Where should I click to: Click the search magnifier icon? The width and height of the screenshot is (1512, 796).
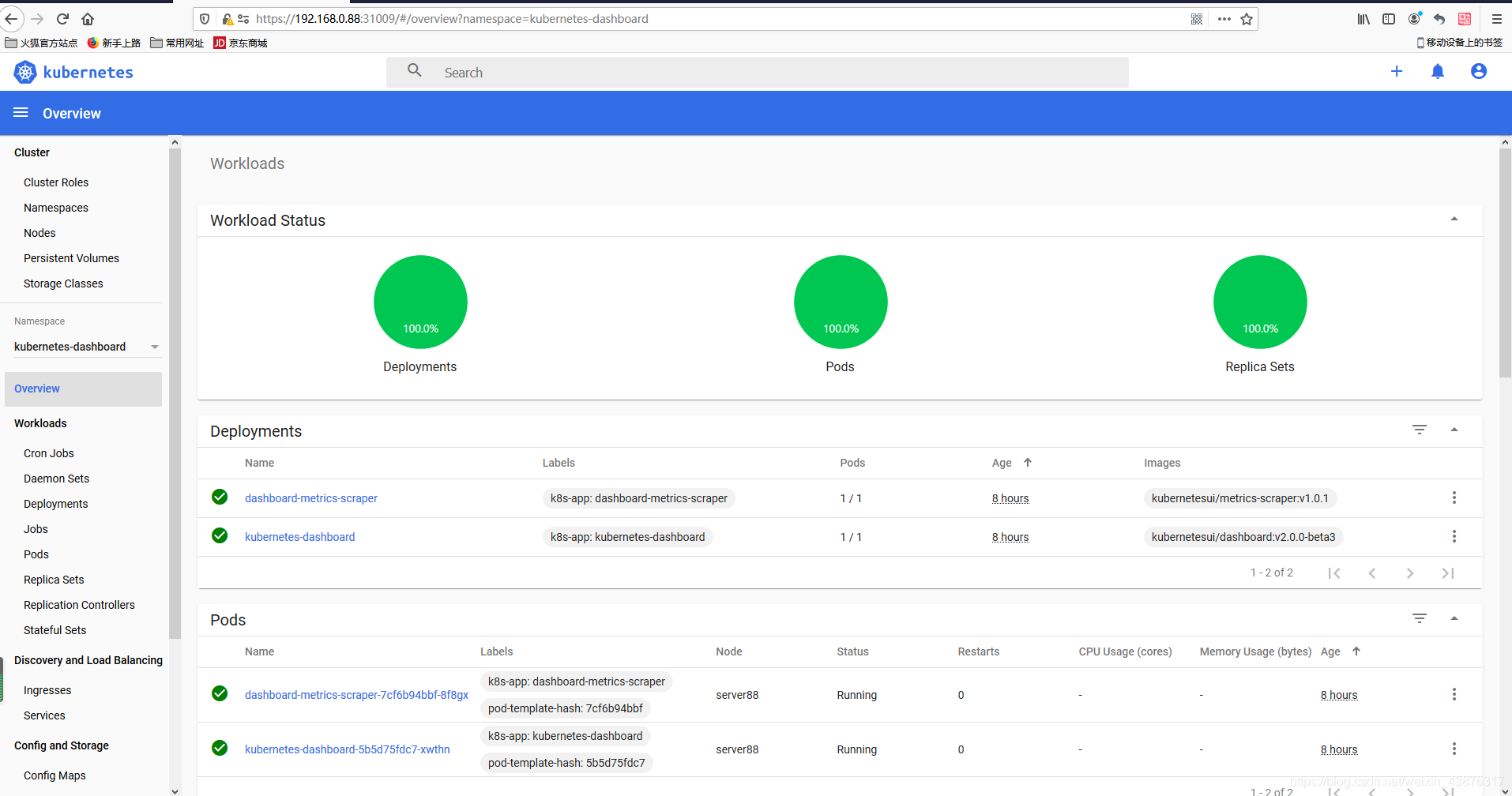point(415,71)
